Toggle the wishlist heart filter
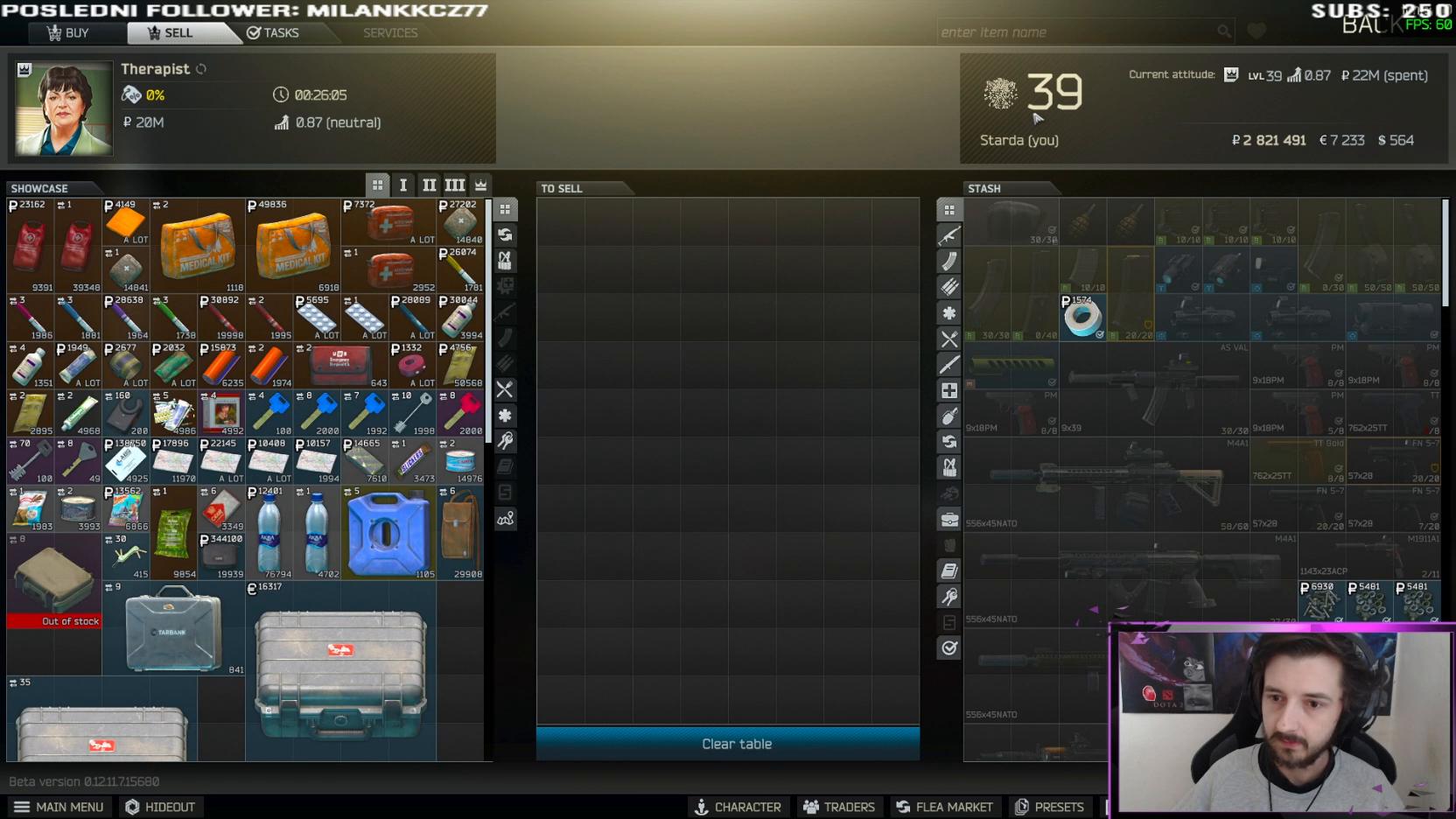Image resolution: width=1456 pixels, height=819 pixels. (1256, 31)
